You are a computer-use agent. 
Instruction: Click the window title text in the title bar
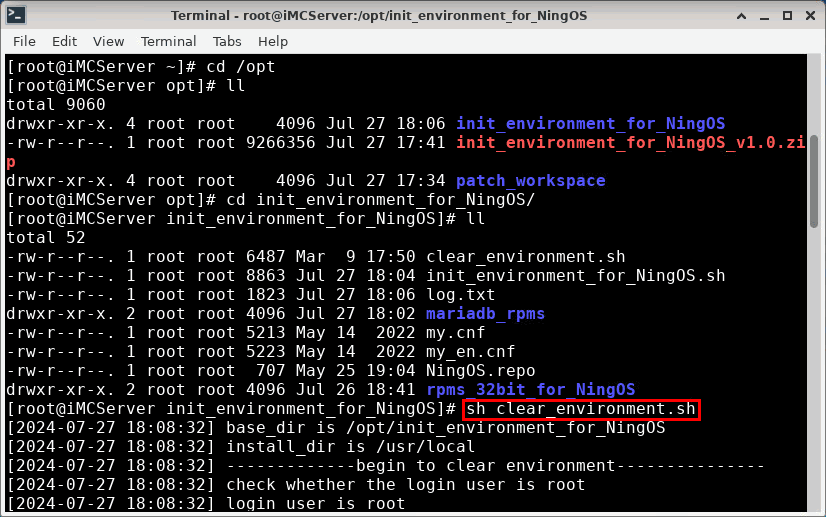pyautogui.click(x=379, y=16)
